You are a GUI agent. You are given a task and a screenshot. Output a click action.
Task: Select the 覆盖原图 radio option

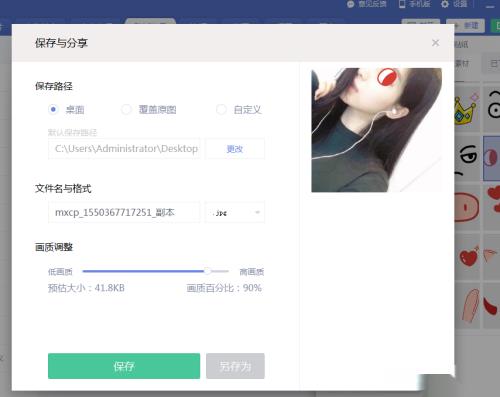pos(126,109)
